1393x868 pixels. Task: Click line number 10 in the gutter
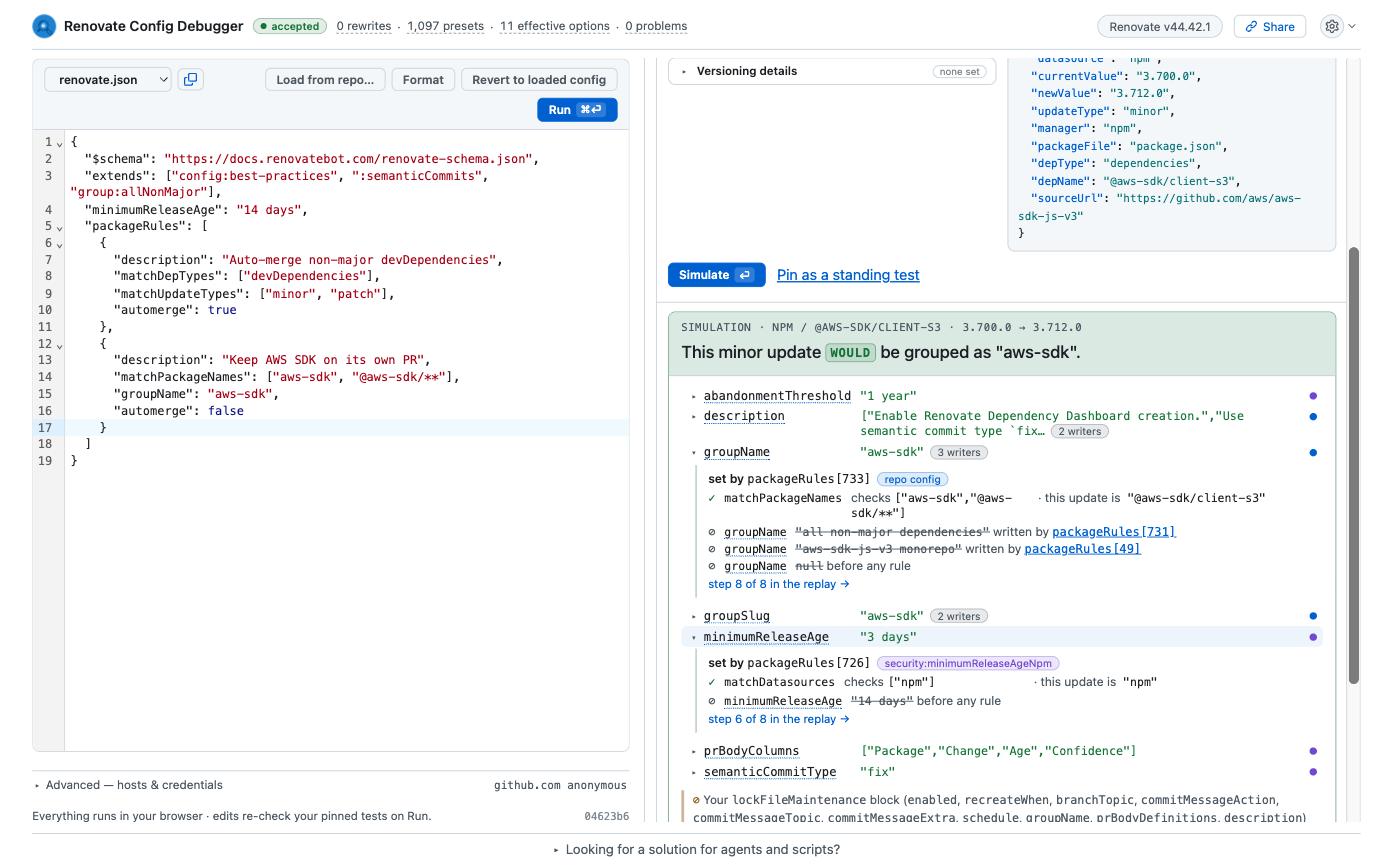coord(46,310)
